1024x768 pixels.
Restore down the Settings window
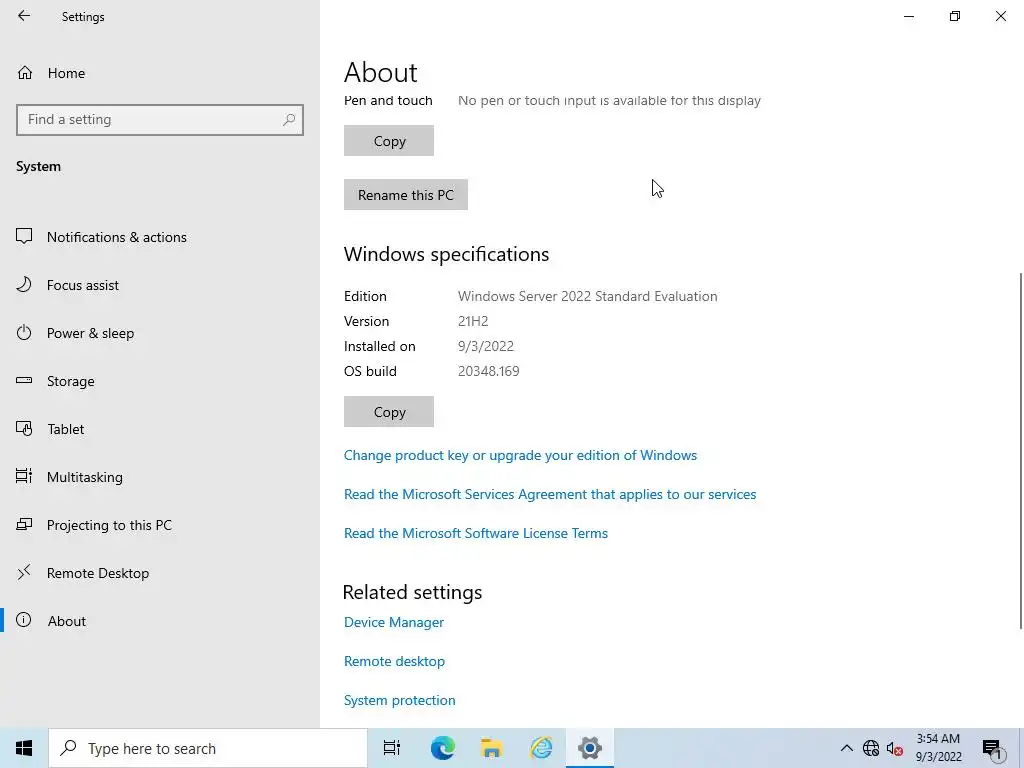point(955,16)
